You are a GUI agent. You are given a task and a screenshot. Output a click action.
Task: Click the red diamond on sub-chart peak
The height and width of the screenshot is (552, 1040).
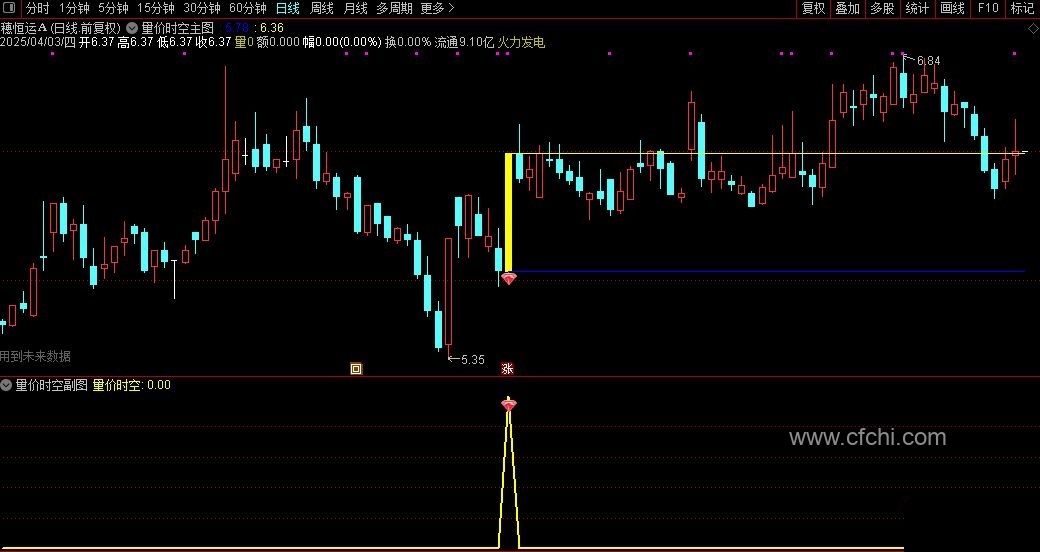tap(508, 404)
